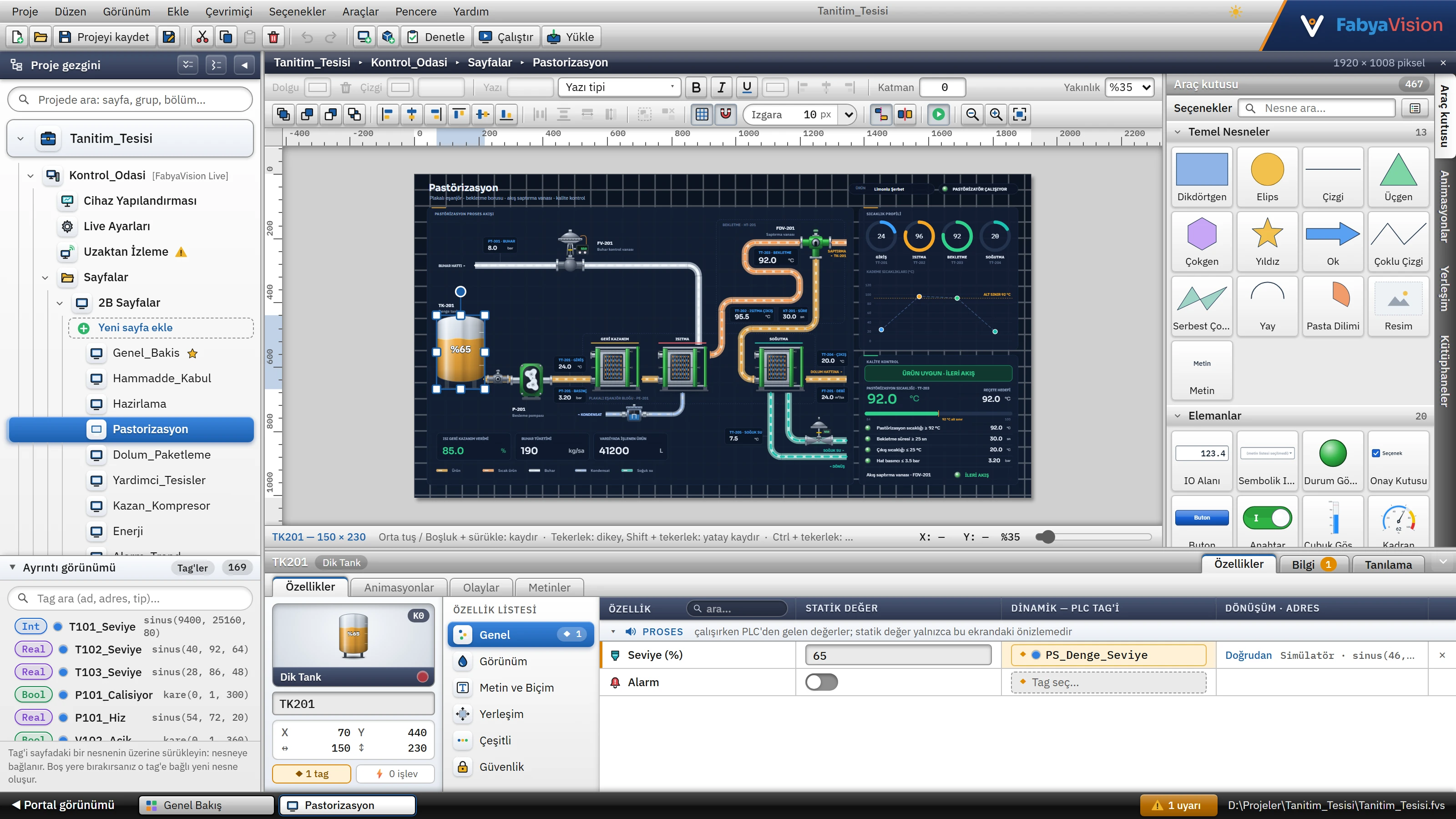The width and height of the screenshot is (1456, 819).
Task: Choose the Durum Göstergesi green lamp element
Action: (1333, 460)
